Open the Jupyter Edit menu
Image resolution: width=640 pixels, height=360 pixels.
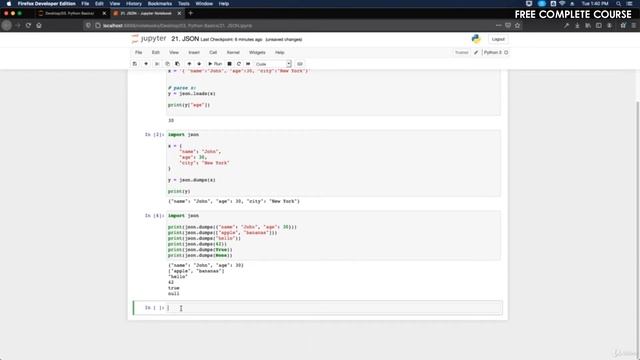coord(156,53)
